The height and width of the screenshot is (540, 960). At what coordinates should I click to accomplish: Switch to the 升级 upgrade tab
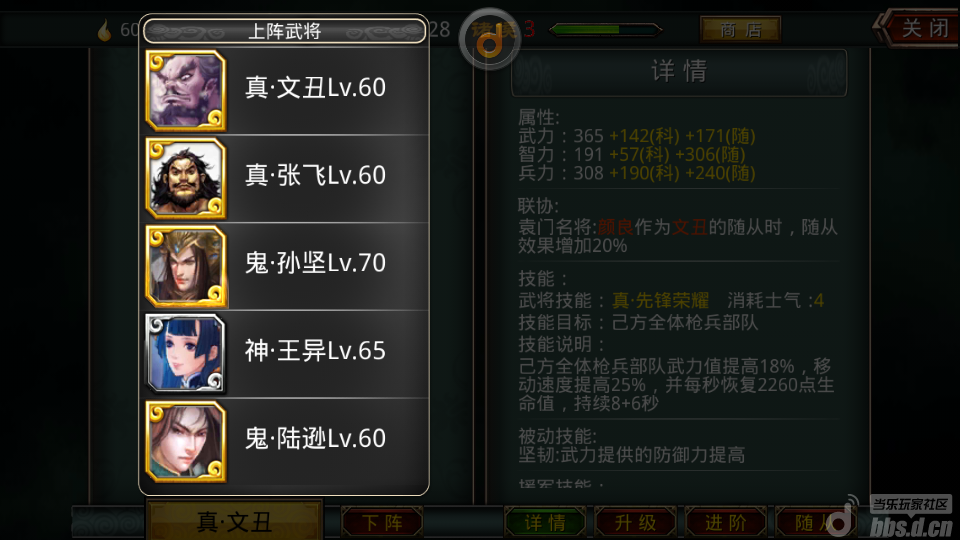[636, 522]
